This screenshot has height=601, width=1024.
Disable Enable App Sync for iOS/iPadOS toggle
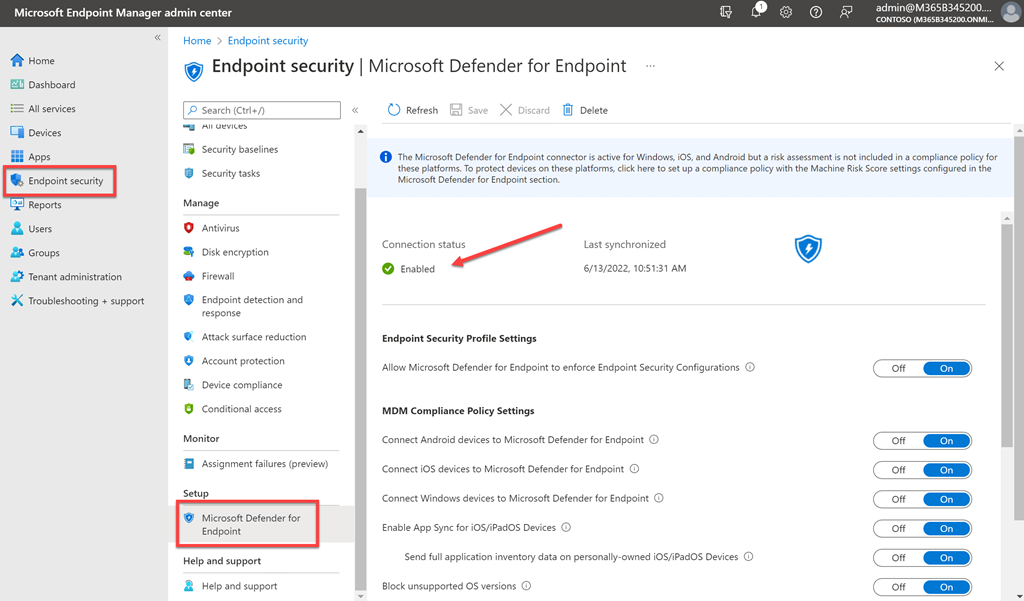pyautogui.click(x=898, y=529)
